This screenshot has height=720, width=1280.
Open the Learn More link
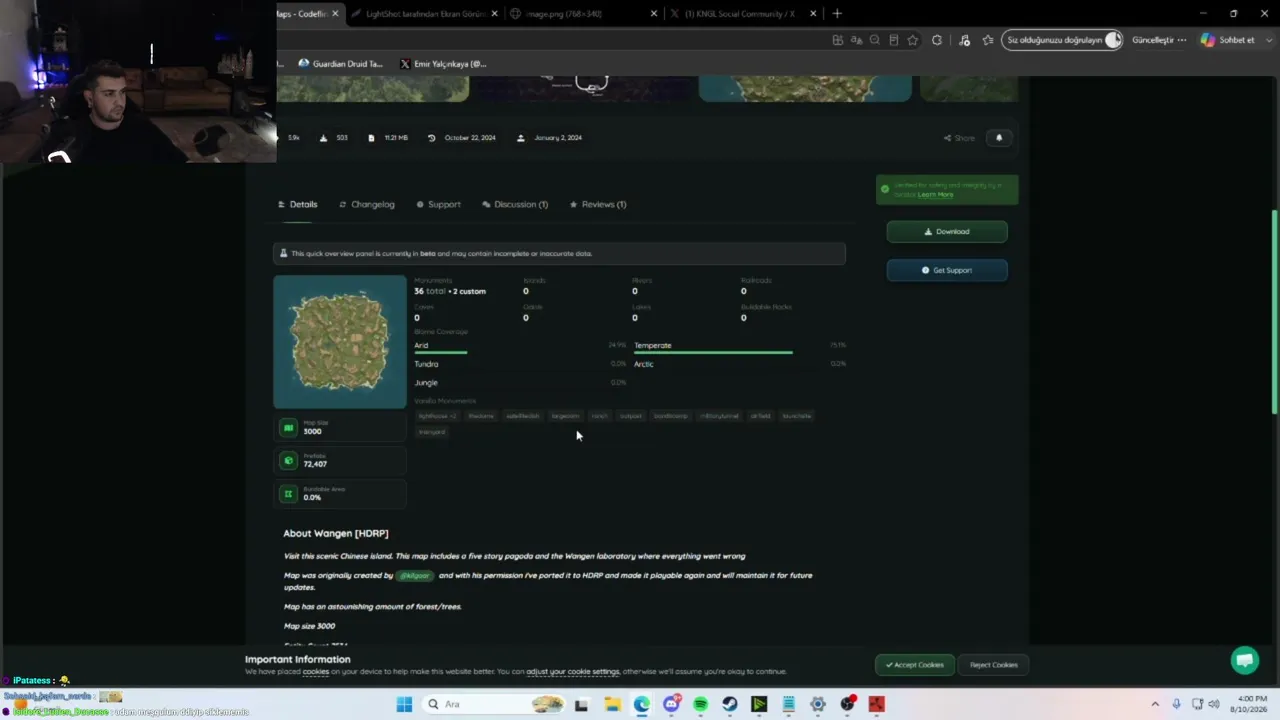[935, 194]
